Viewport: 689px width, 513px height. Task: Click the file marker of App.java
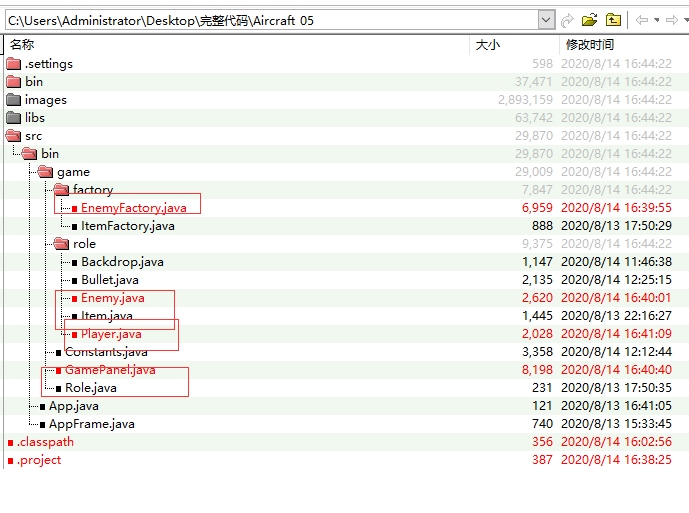[x=42, y=407]
